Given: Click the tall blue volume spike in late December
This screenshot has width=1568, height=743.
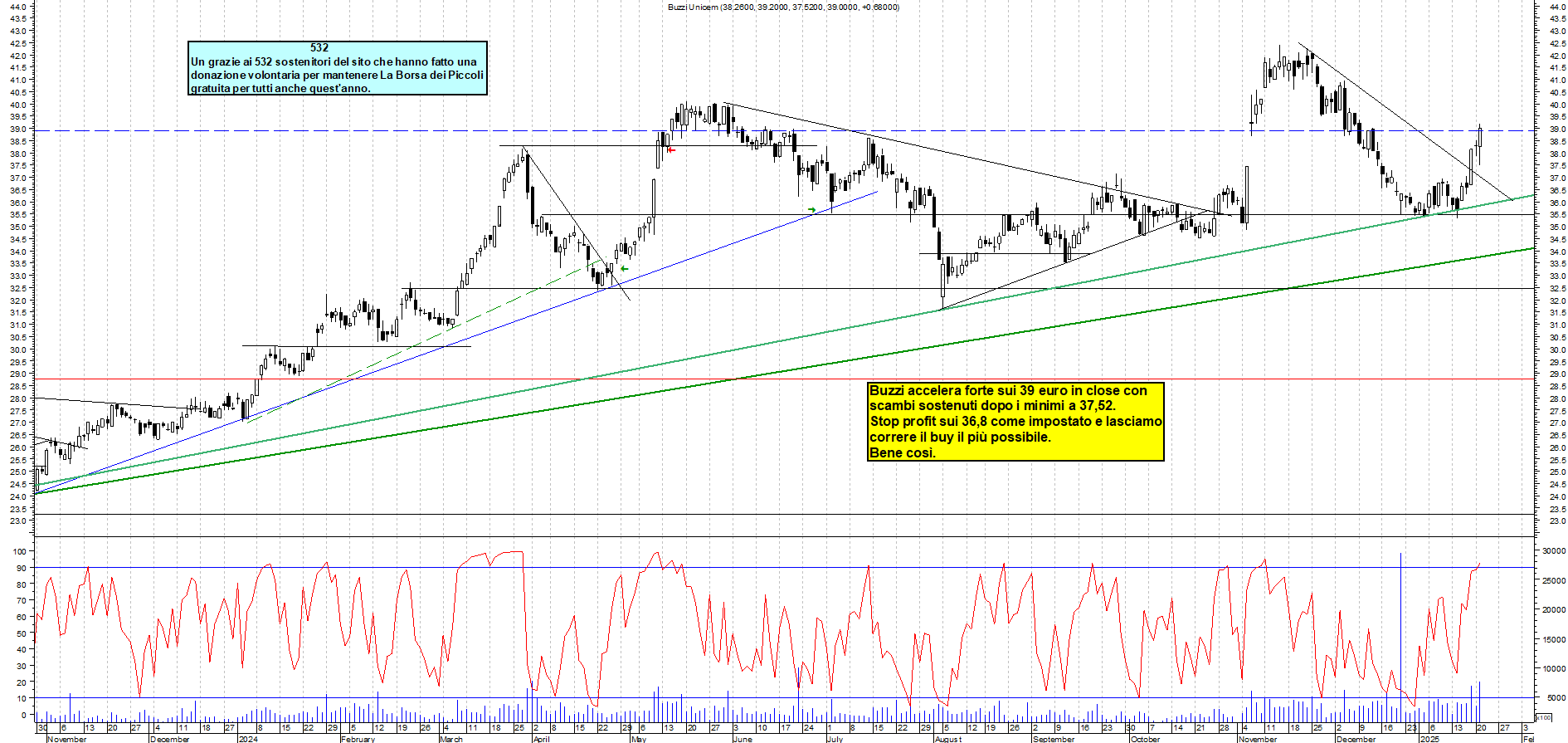Looking at the screenshot, I should coord(1400,637).
